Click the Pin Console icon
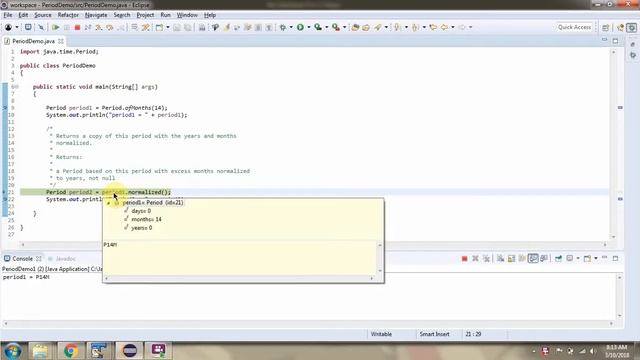Image resolution: width=640 pixels, height=360 pixels. pos(558,258)
